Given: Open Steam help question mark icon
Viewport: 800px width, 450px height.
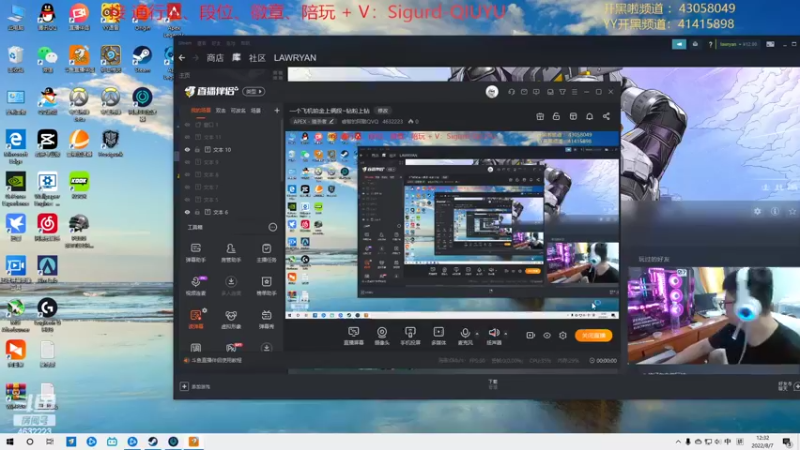Looking at the screenshot, I should point(710,44).
